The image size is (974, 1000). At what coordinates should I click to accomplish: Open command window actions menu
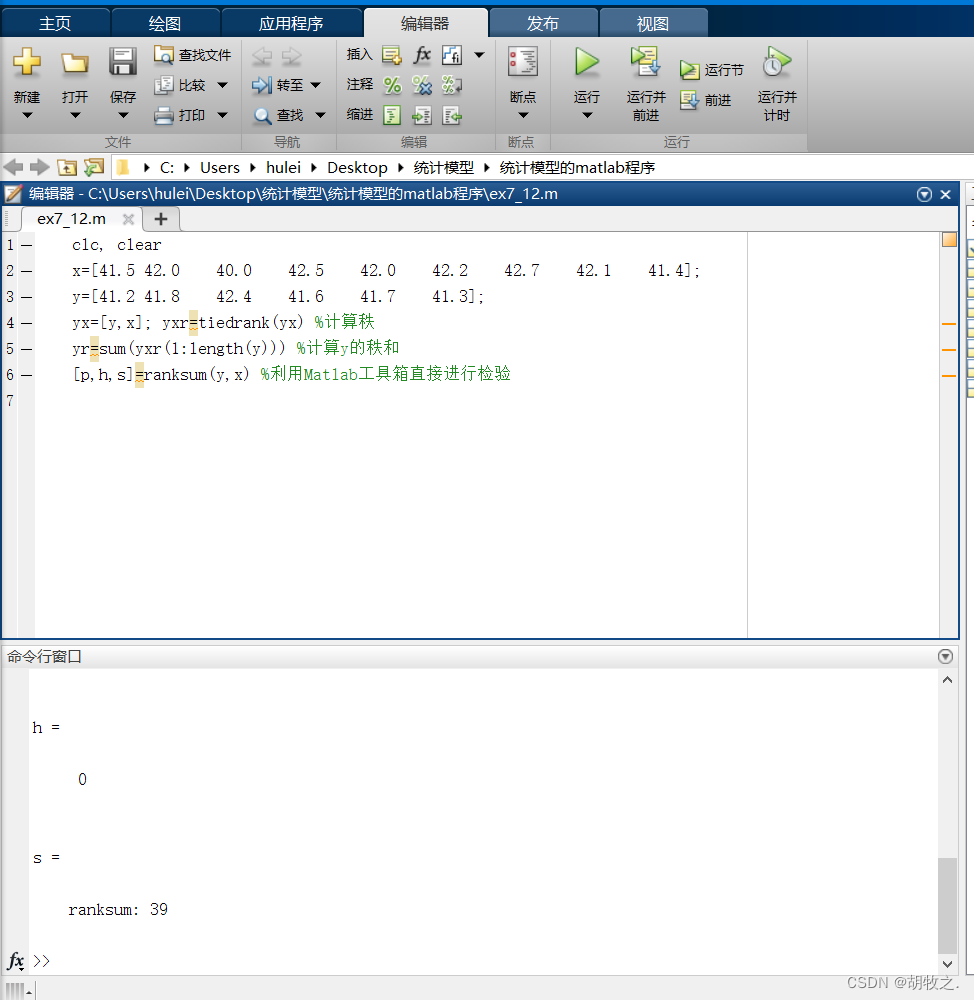[946, 656]
